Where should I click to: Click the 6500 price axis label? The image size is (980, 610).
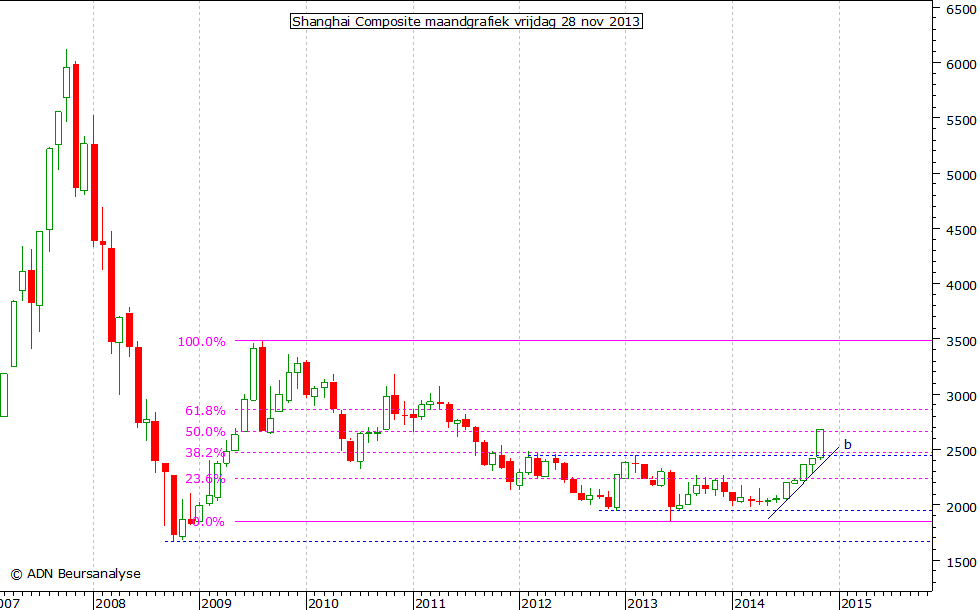961,9
